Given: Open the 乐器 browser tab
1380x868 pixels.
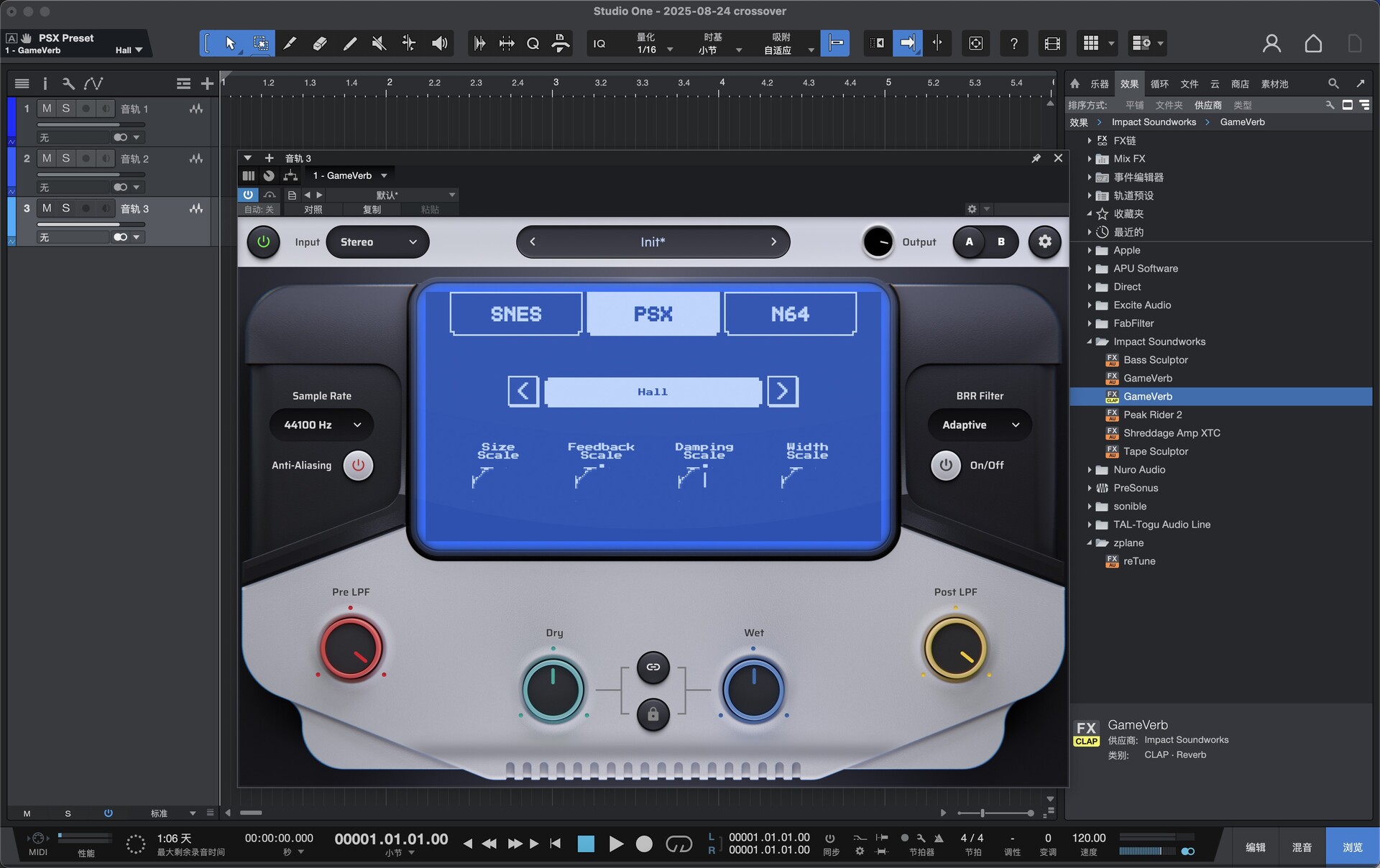Looking at the screenshot, I should point(1099,84).
